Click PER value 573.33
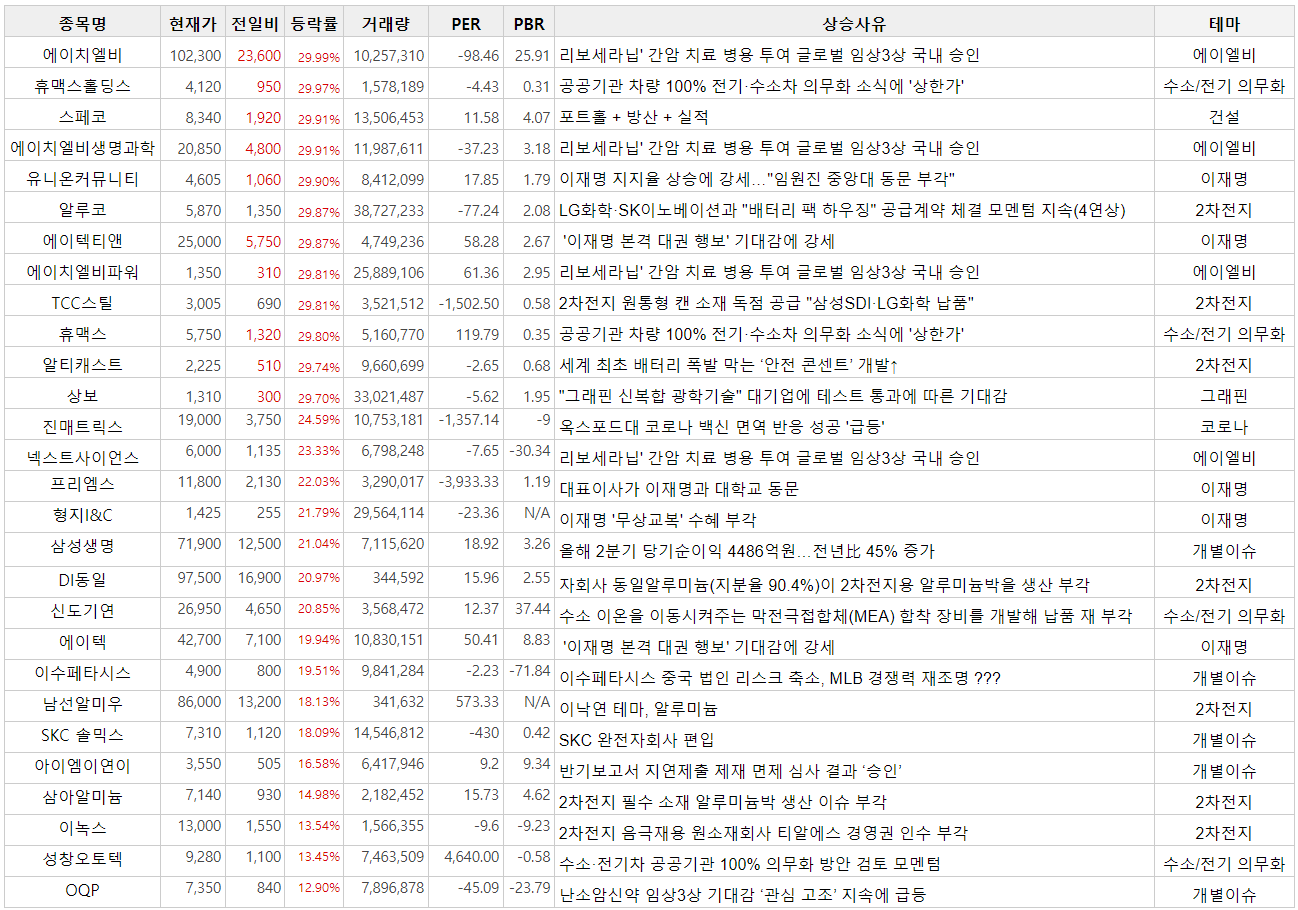Viewport: 1298px width, 910px height. [478, 702]
